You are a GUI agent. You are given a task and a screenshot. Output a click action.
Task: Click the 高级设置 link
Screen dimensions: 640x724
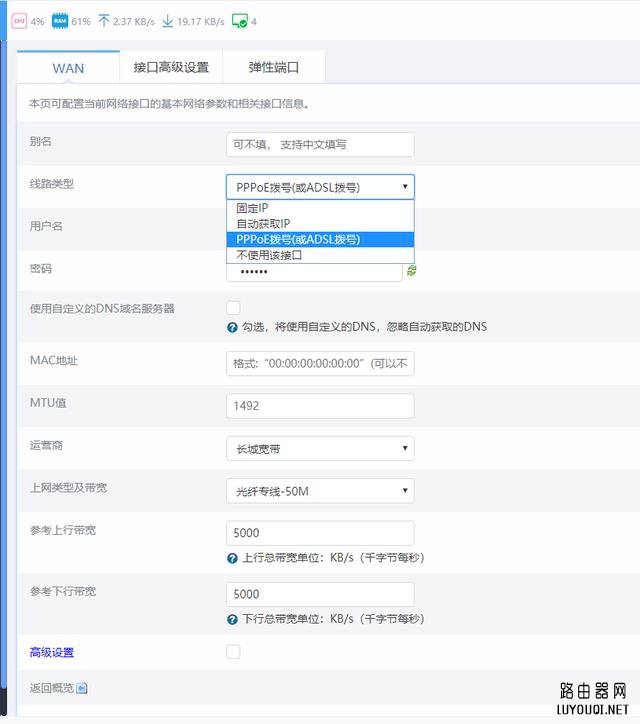(52, 653)
